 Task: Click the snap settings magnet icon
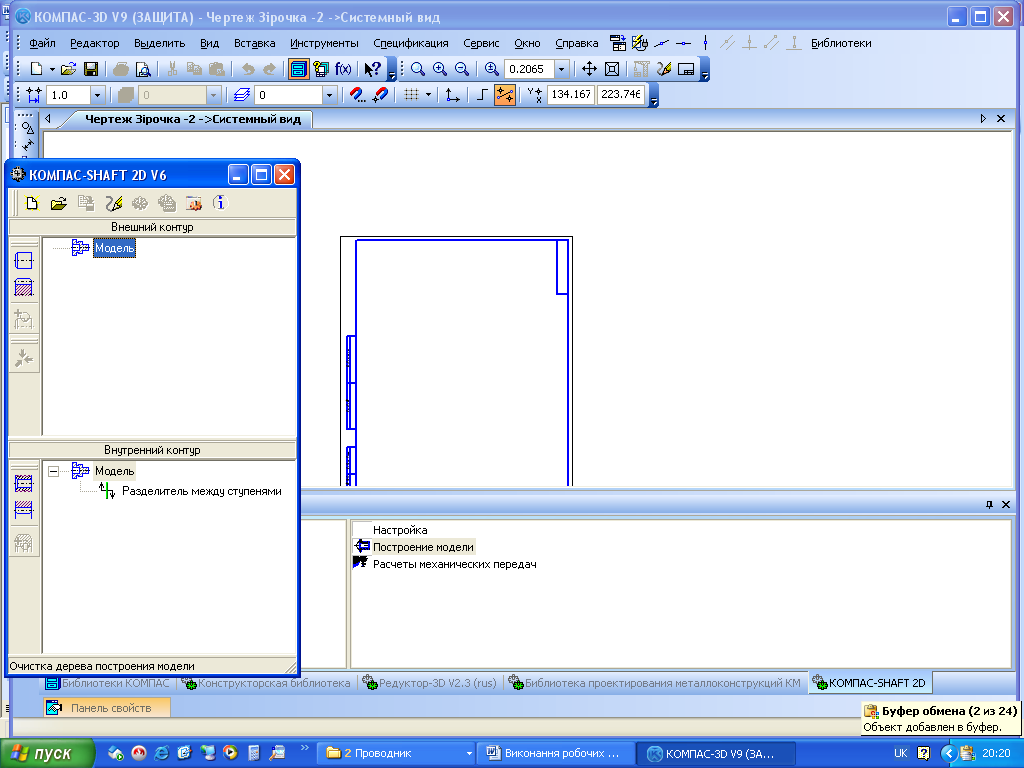click(357, 95)
